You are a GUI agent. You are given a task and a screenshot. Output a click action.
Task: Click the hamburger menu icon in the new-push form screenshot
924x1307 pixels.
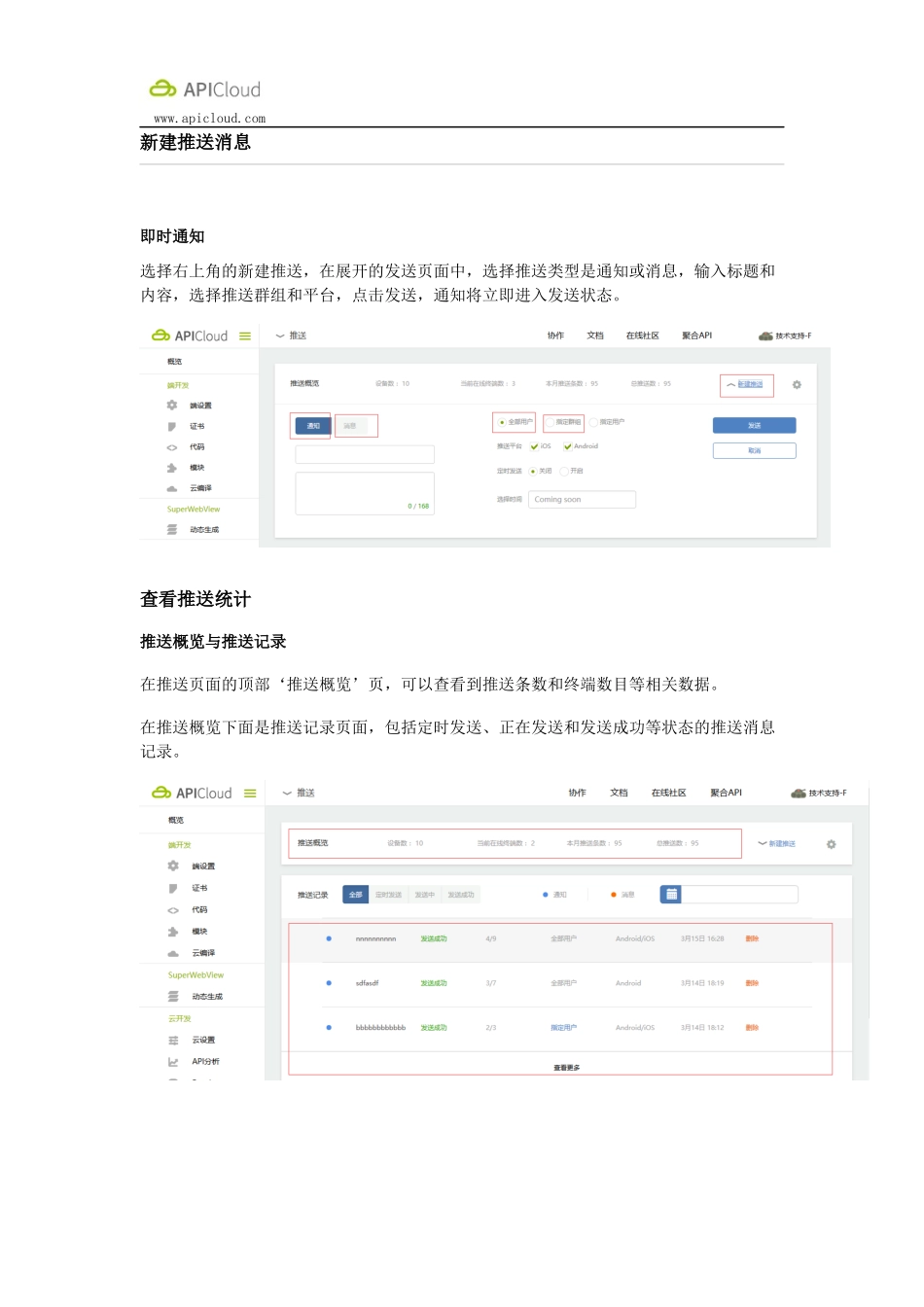click(x=245, y=336)
